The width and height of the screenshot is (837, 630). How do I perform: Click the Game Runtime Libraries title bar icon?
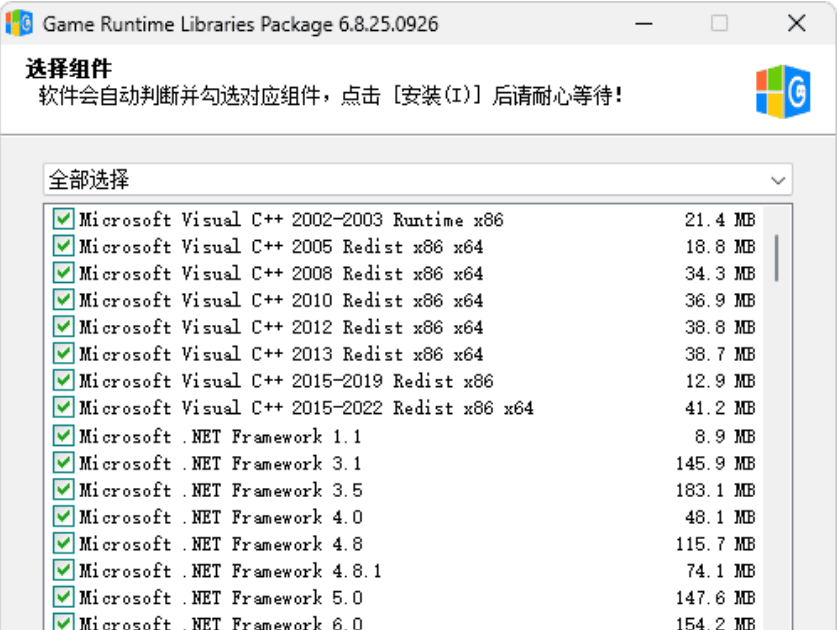(22, 23)
